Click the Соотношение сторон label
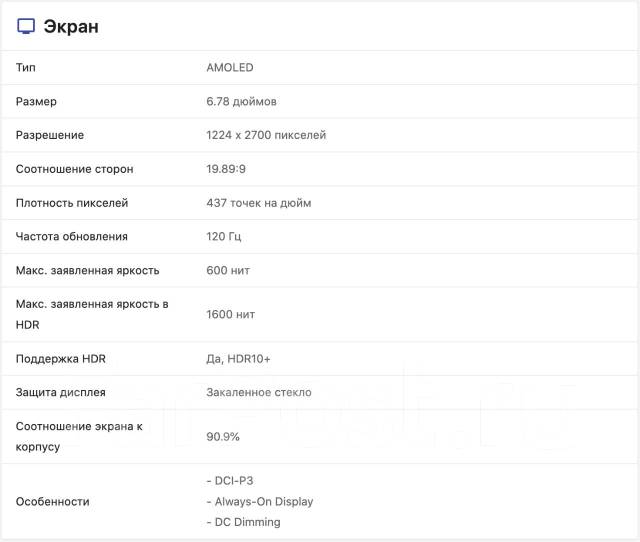 tap(75, 169)
